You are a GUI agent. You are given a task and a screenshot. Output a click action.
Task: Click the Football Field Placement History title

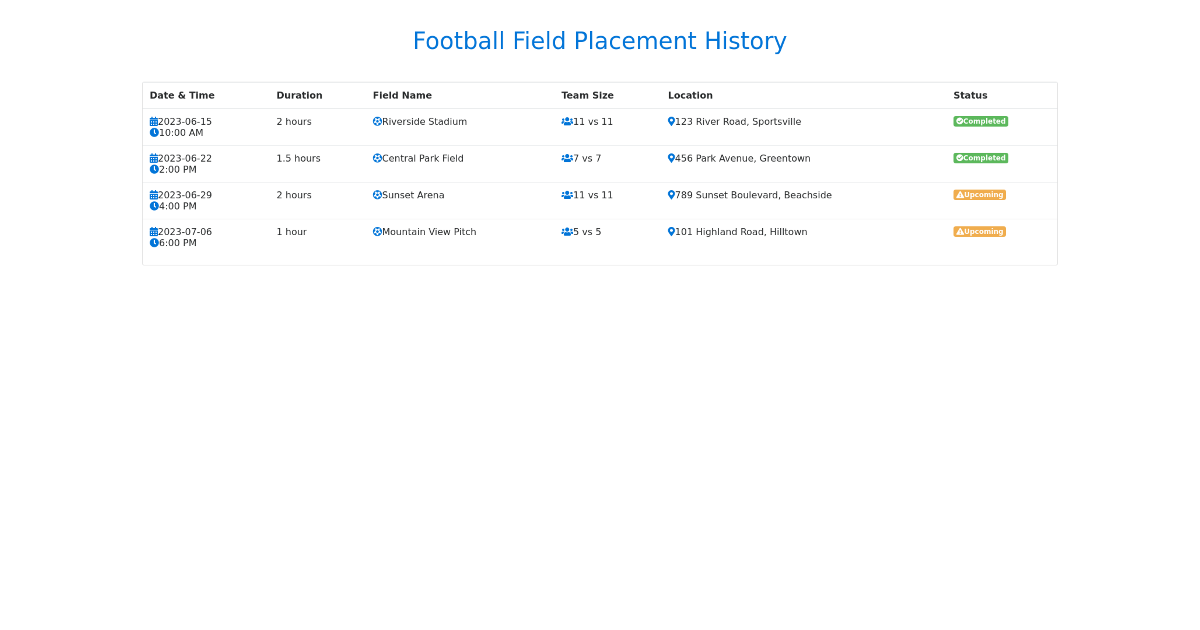[600, 41]
